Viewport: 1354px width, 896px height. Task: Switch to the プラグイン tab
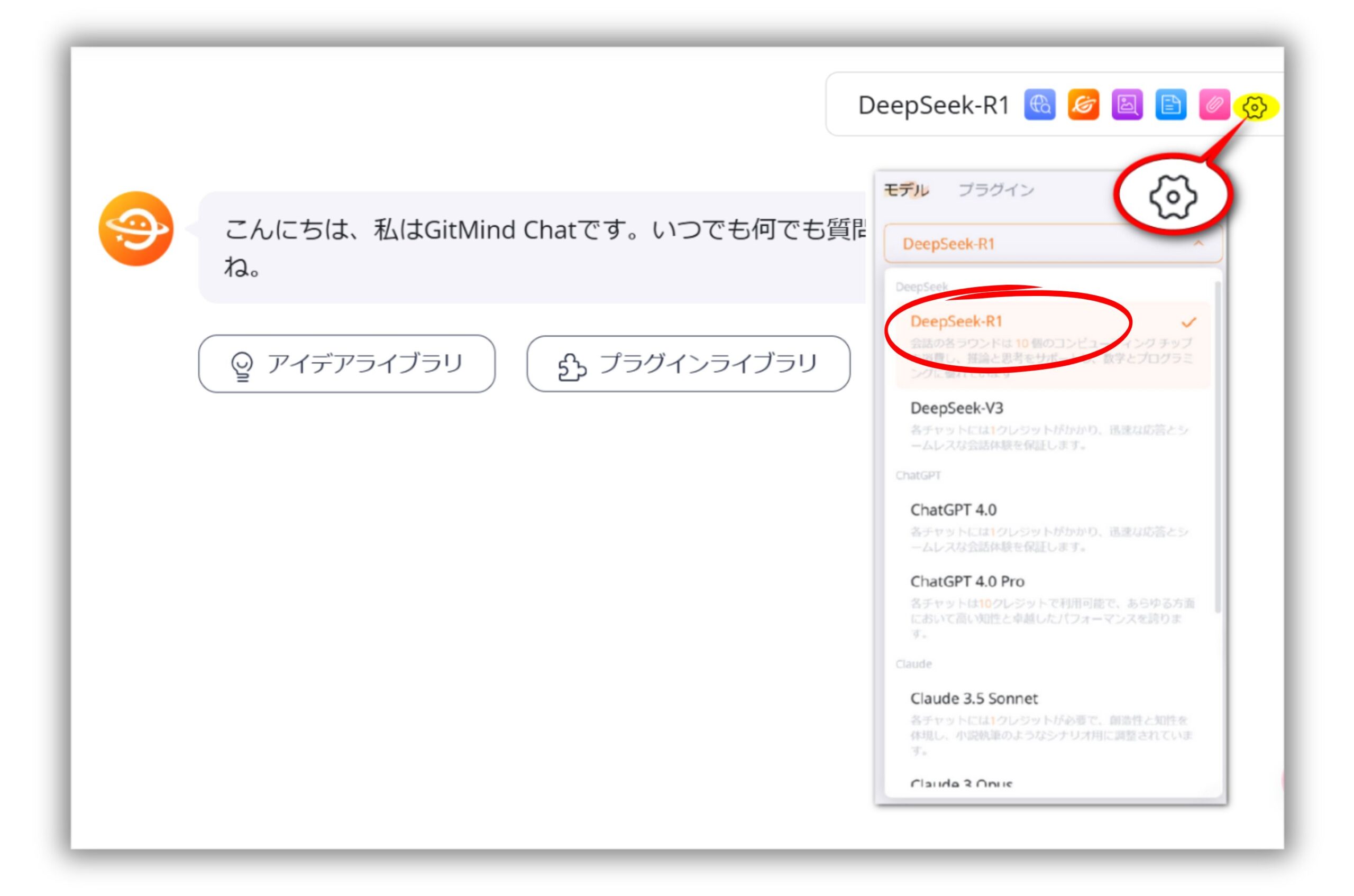click(996, 190)
